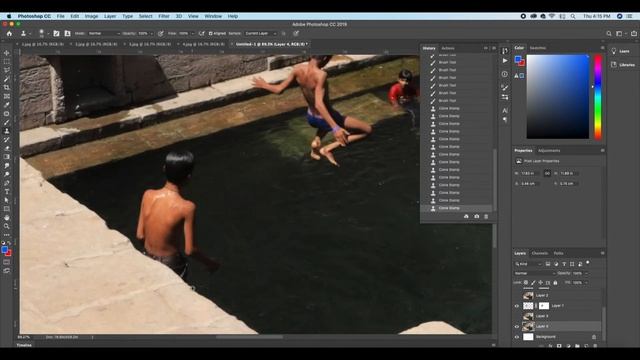Open the workspace switcher icon

pyautogui.click(x=619, y=33)
